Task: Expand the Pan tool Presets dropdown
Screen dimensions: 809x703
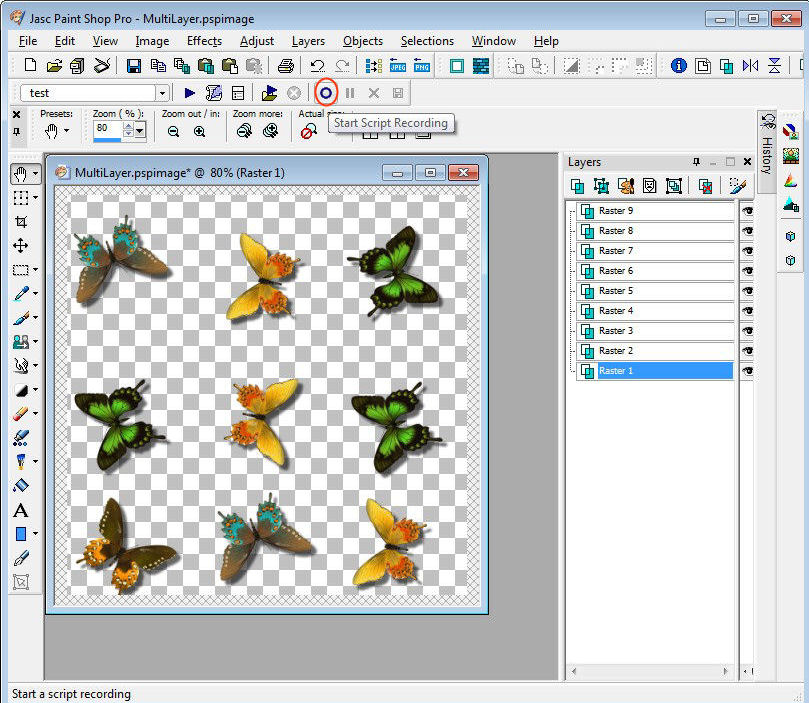Action: pos(67,131)
